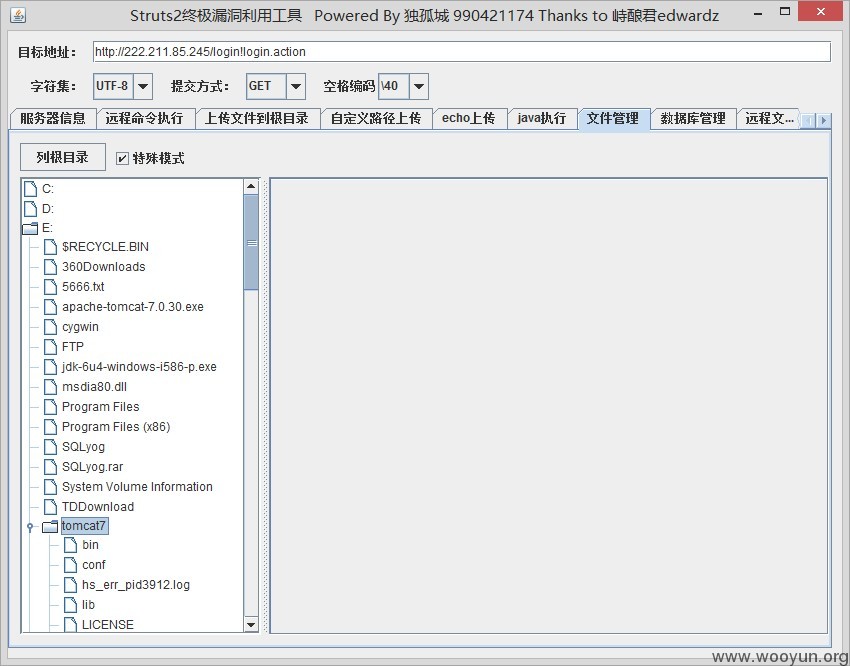Select the SQLyog.rar entry label
Screen dimensions: 850x666
(x=93, y=467)
